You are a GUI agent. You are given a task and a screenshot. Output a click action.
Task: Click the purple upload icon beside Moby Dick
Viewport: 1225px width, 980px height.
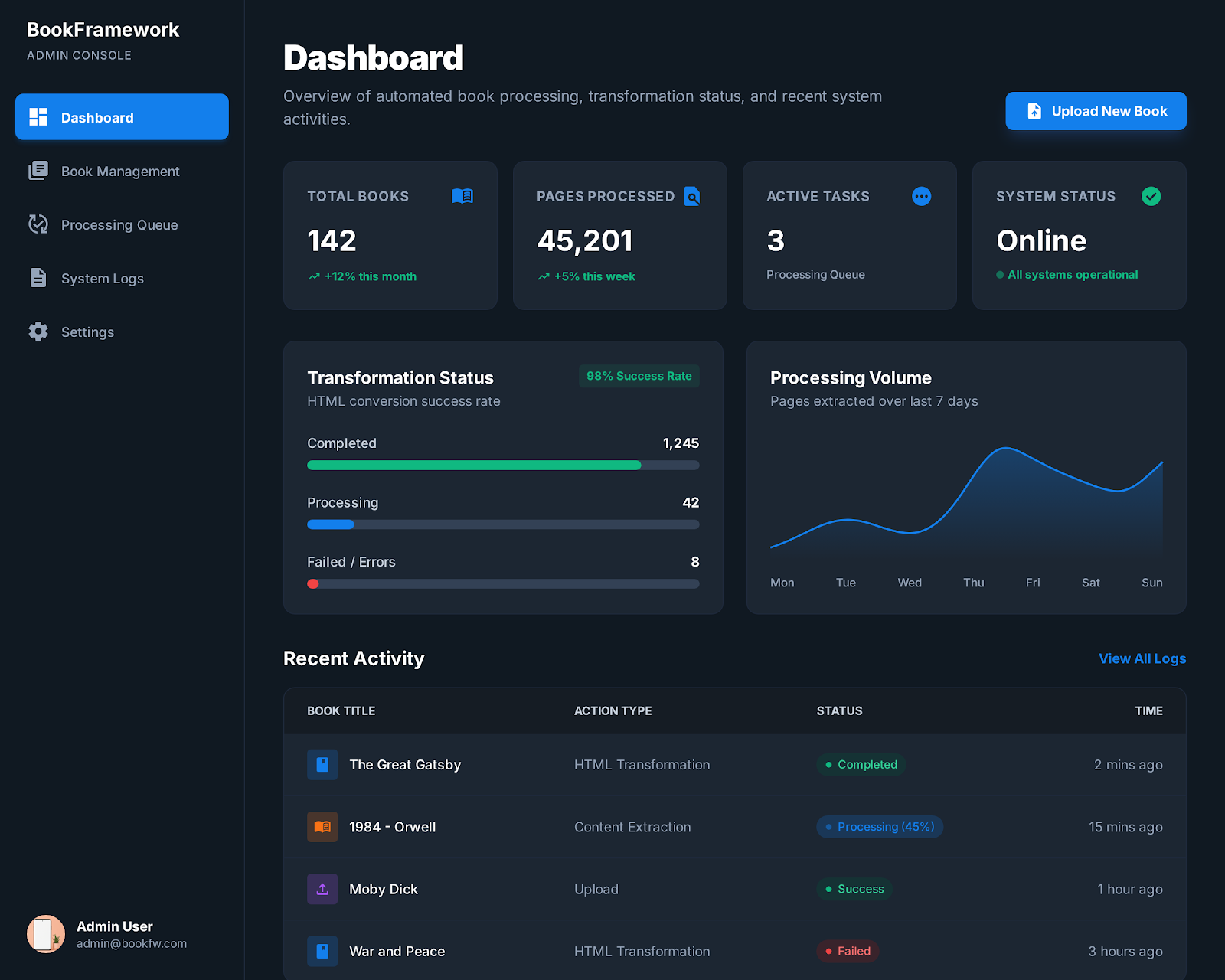[322, 889]
